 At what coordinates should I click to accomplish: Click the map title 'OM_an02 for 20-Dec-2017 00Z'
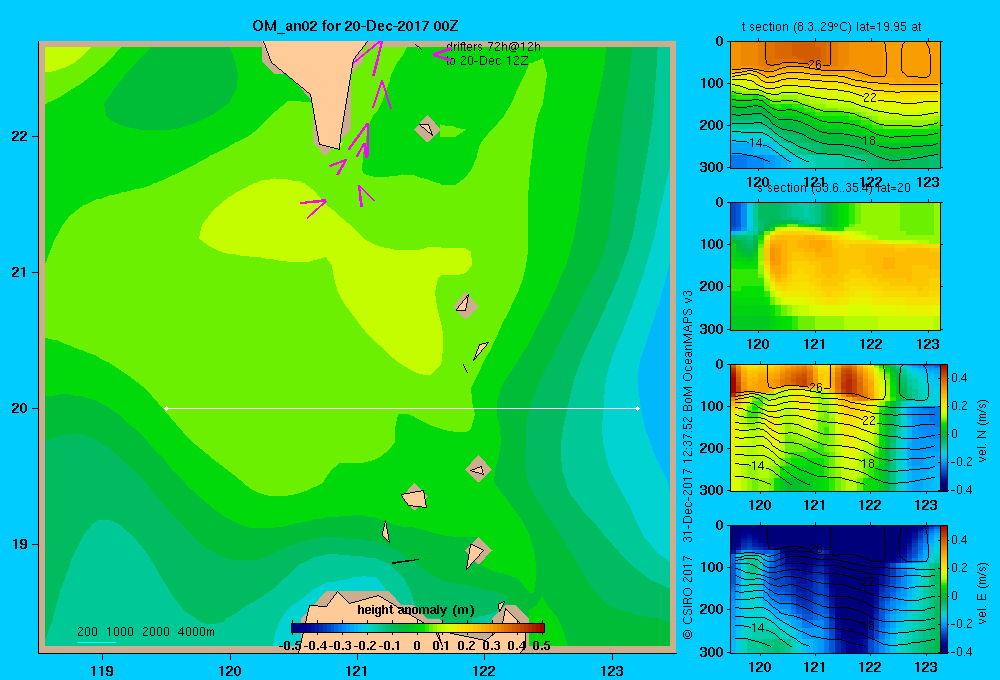(x=355, y=26)
